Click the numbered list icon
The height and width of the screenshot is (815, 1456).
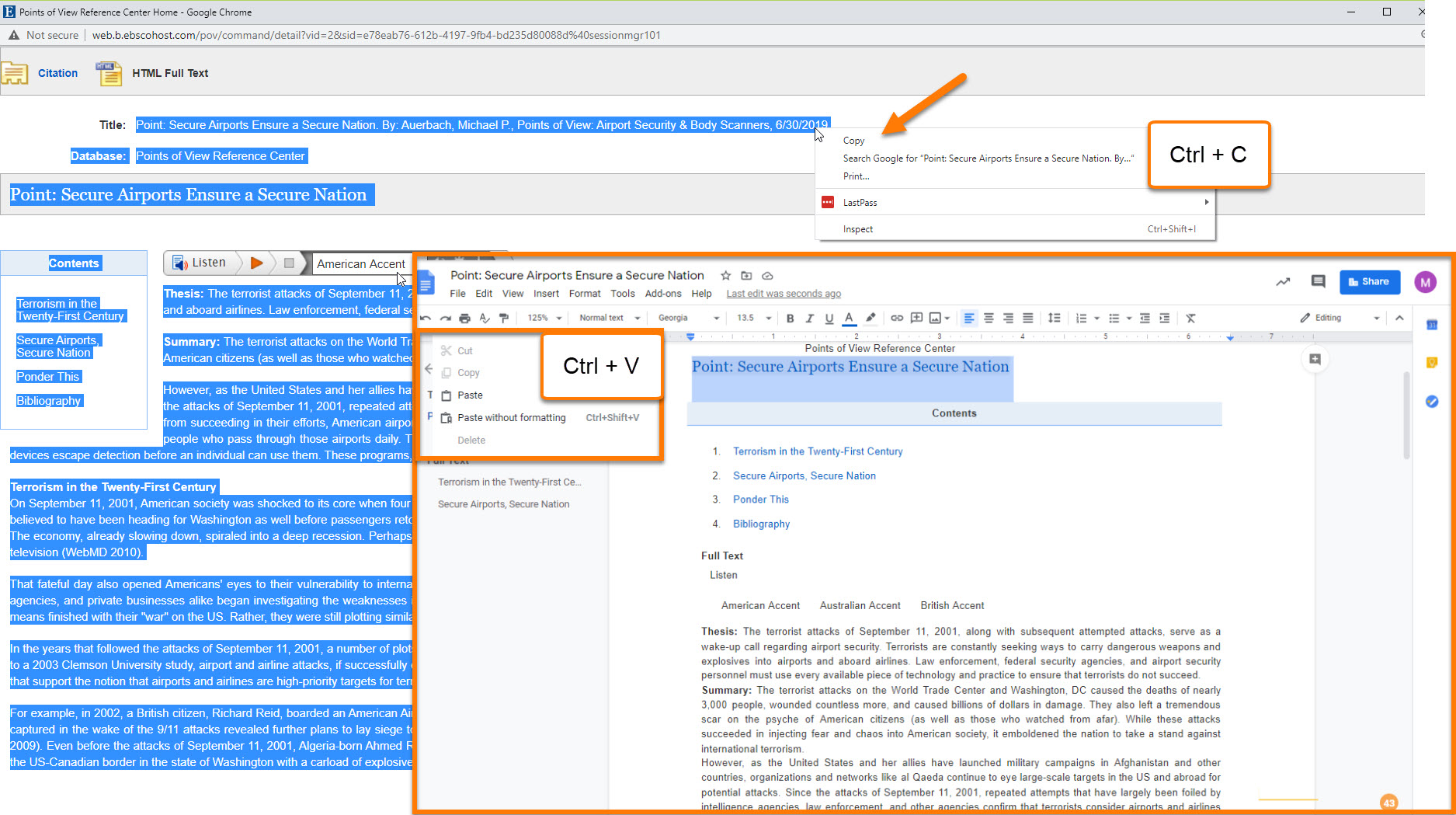[x=1081, y=318]
